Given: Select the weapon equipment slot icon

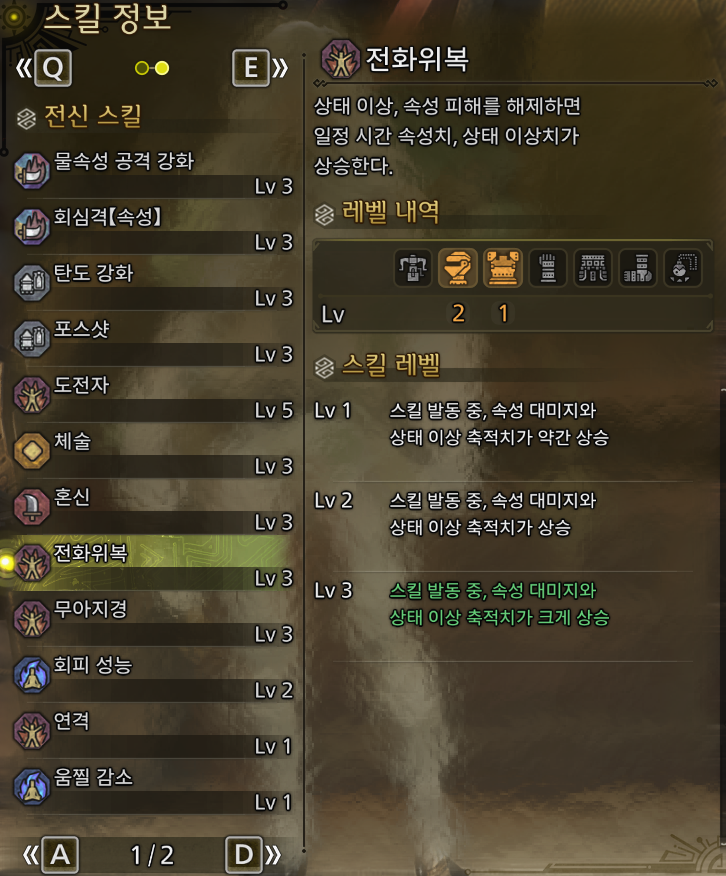Looking at the screenshot, I should click(413, 268).
